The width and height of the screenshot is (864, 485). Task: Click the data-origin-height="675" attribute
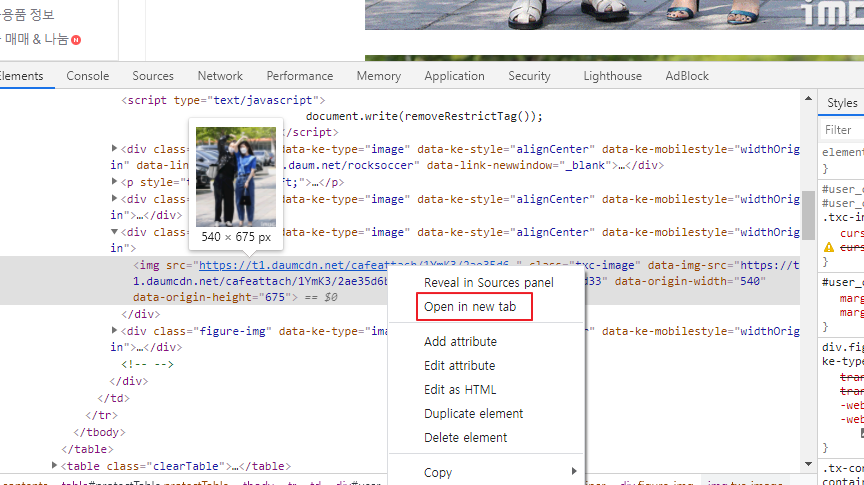215,298
